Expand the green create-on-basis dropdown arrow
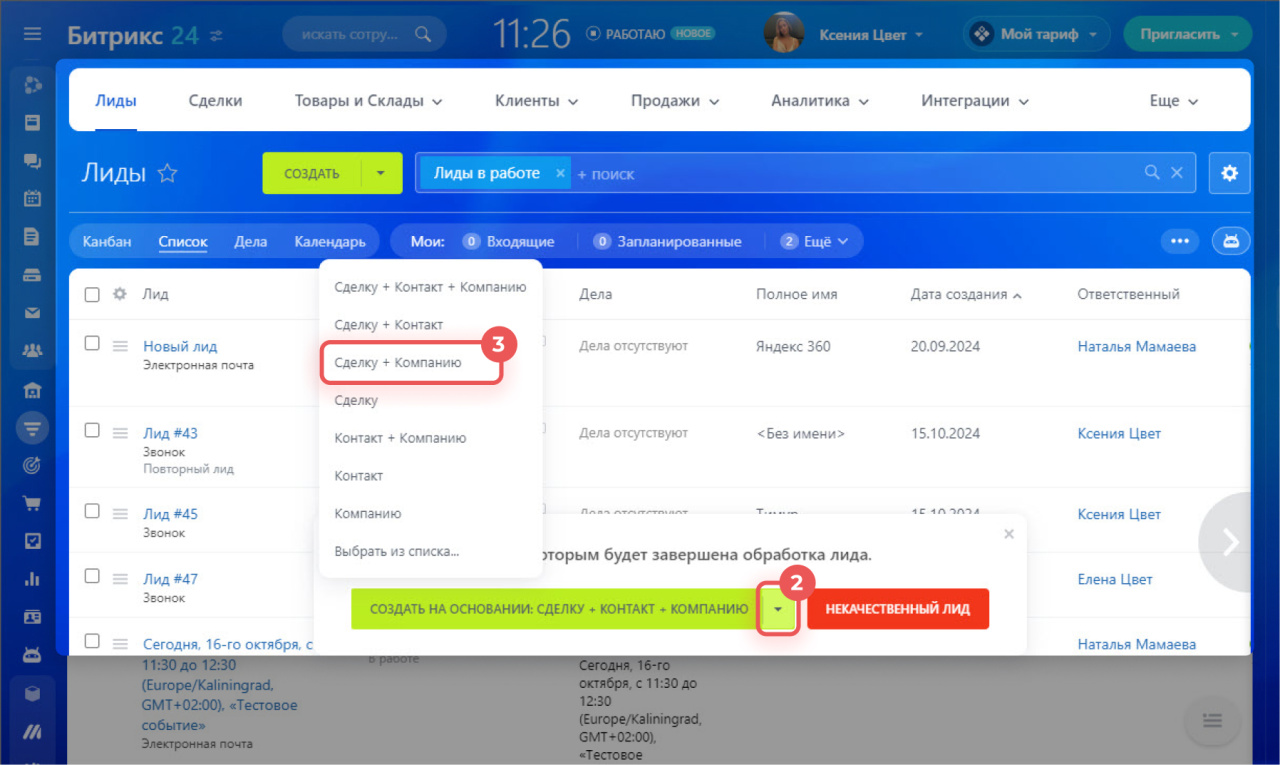1280x765 pixels. [x=778, y=609]
